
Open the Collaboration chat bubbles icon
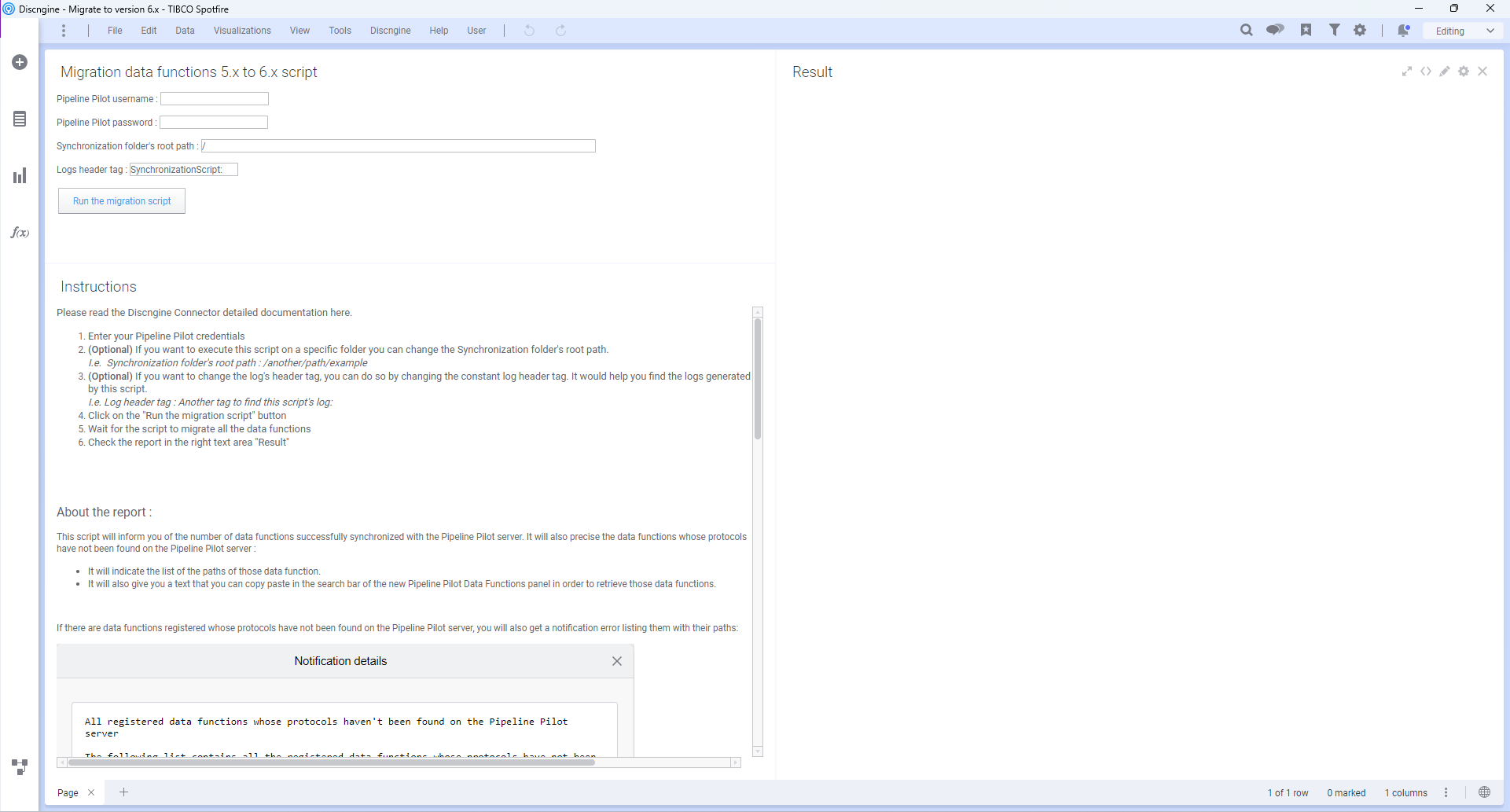tap(1275, 30)
